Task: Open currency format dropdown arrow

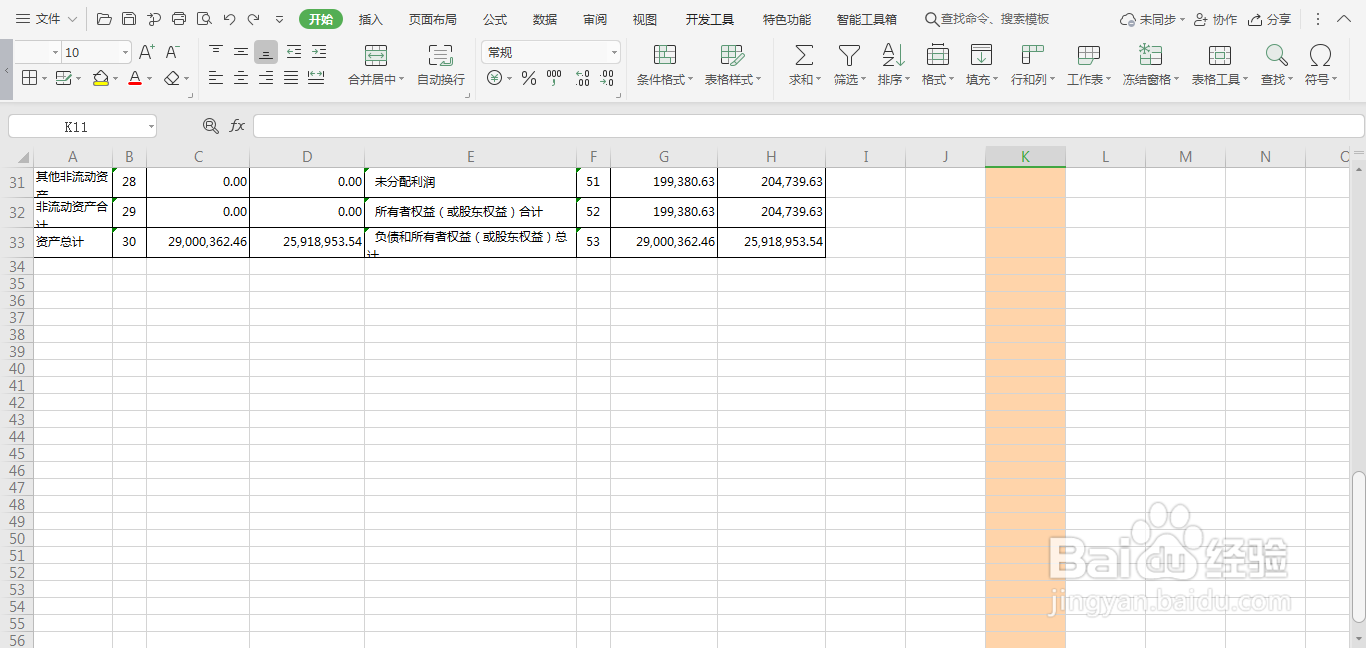Action: coord(509,78)
